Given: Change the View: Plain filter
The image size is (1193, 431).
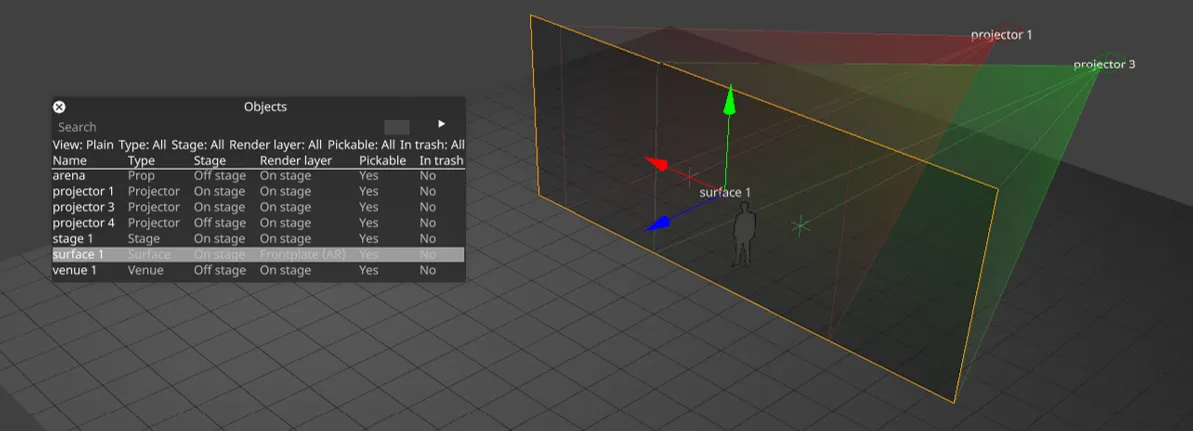Looking at the screenshot, I should click(83, 145).
